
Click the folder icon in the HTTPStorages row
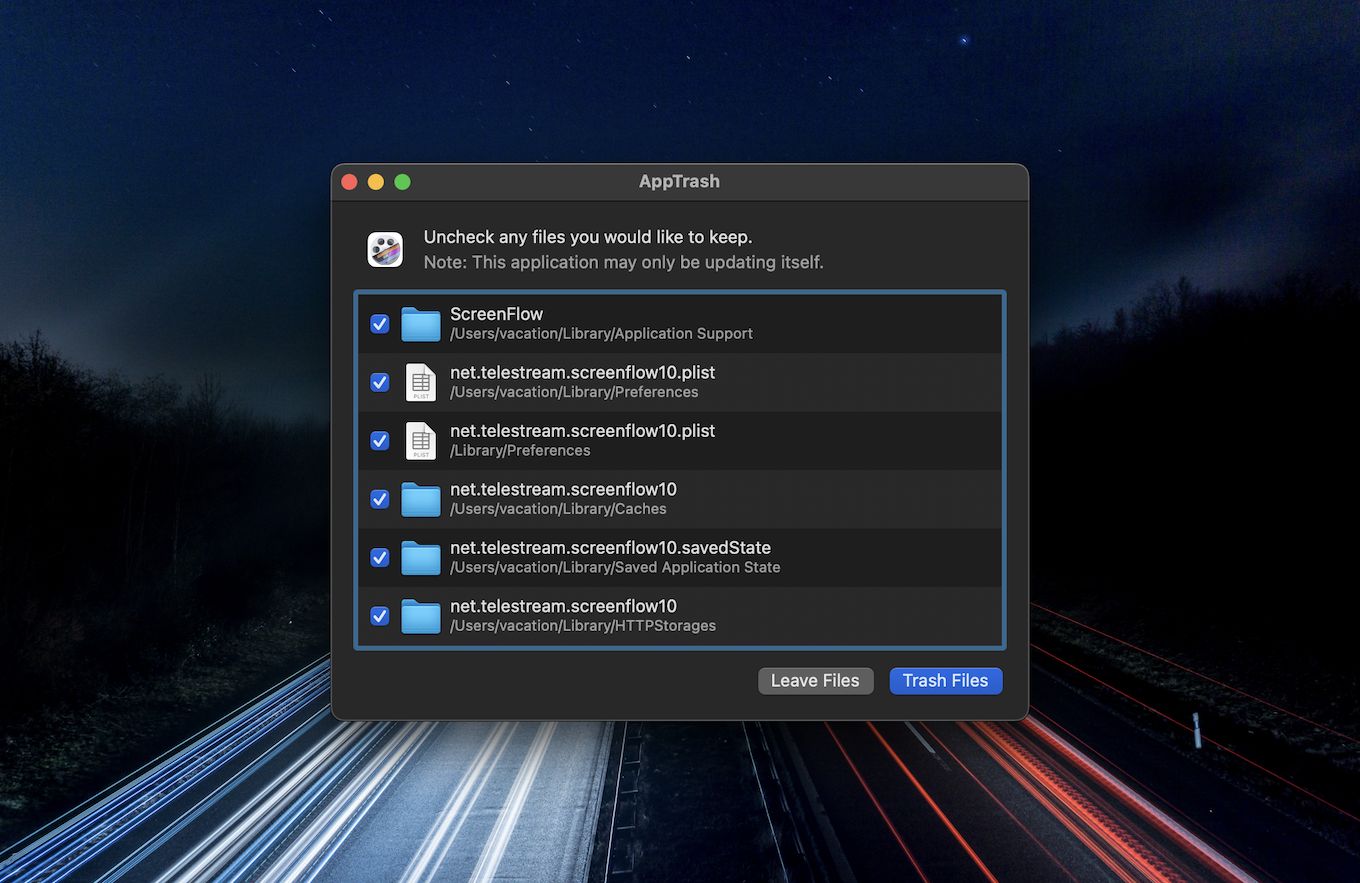tap(421, 616)
